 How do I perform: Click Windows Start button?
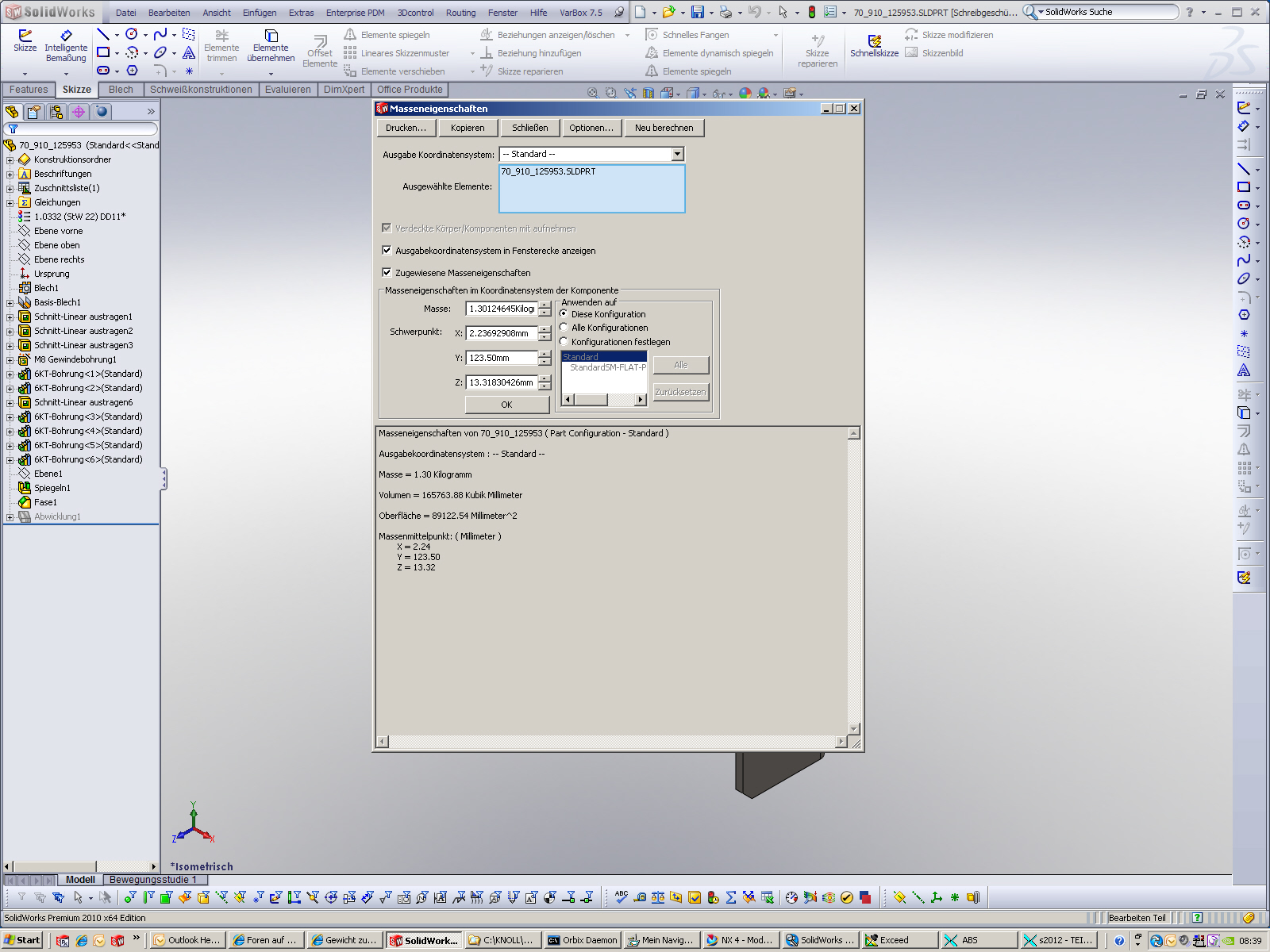pyautogui.click(x=22, y=940)
